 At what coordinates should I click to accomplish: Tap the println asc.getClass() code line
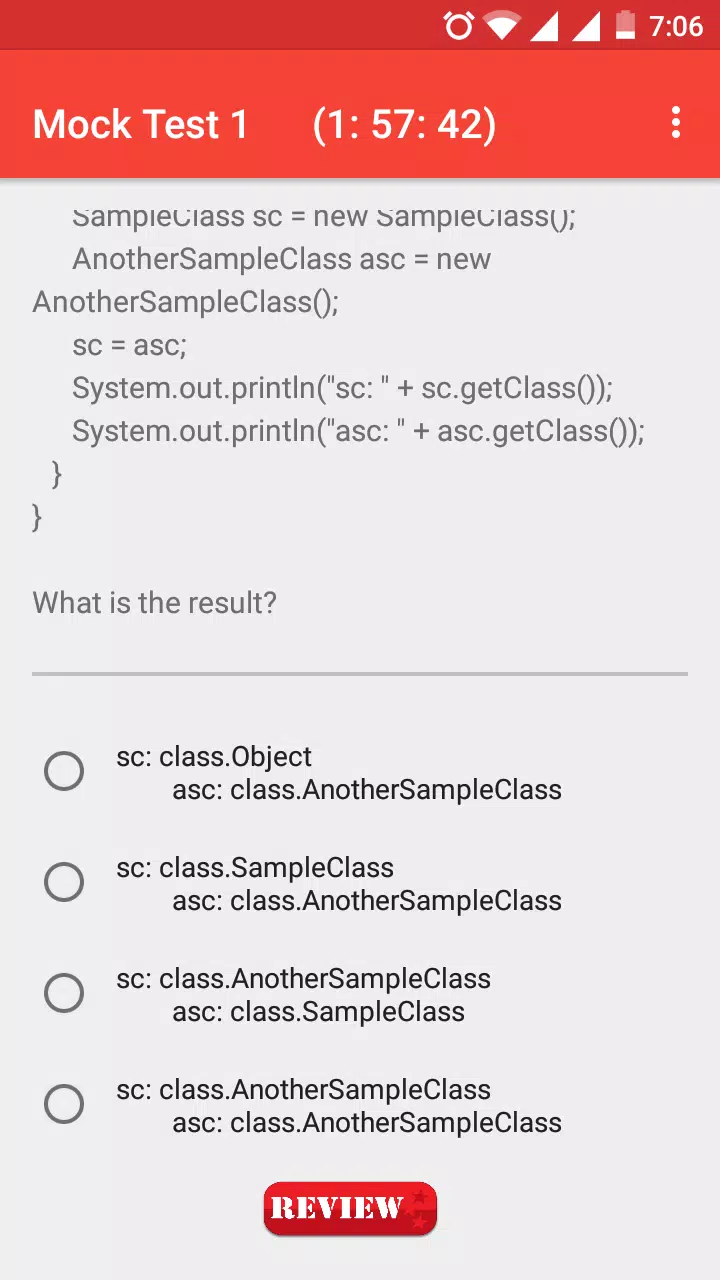[358, 432]
